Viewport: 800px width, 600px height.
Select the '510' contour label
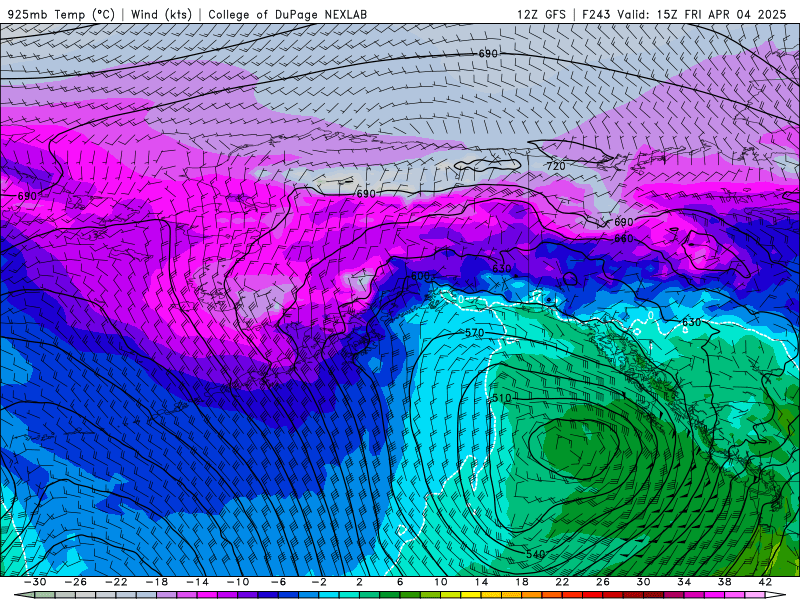(502, 398)
